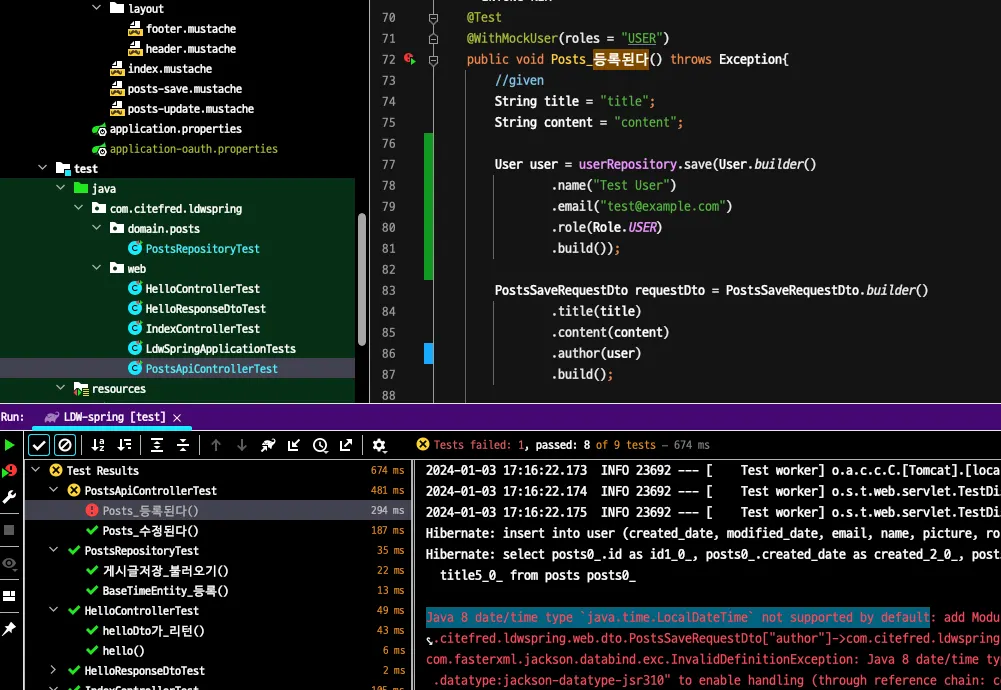
Task: Close the LDW-spring [test] tab
Action: (177, 417)
